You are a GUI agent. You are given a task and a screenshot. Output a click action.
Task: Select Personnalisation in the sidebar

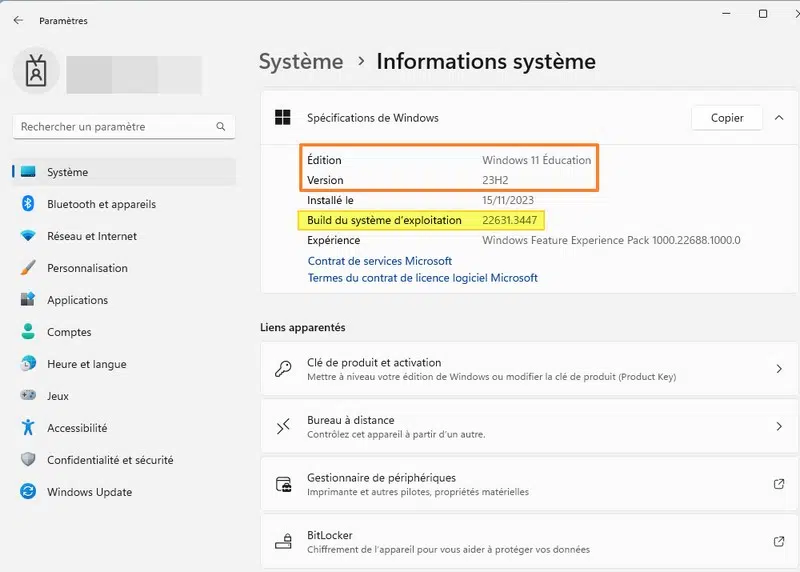point(87,268)
